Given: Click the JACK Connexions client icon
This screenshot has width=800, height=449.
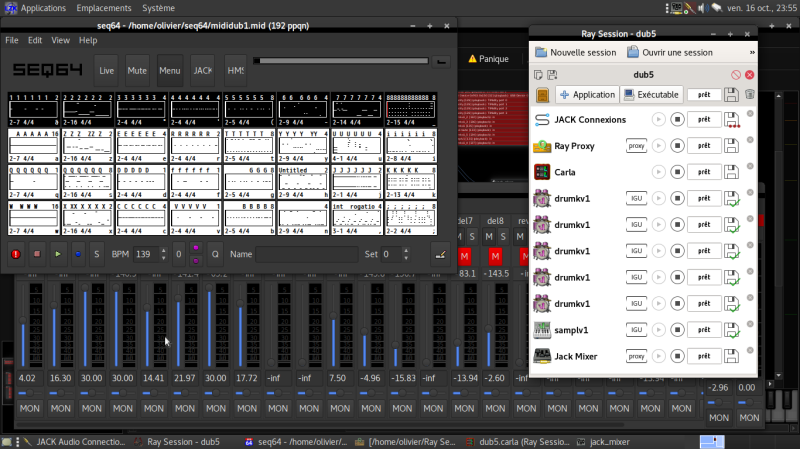Looking at the screenshot, I should point(542,120).
